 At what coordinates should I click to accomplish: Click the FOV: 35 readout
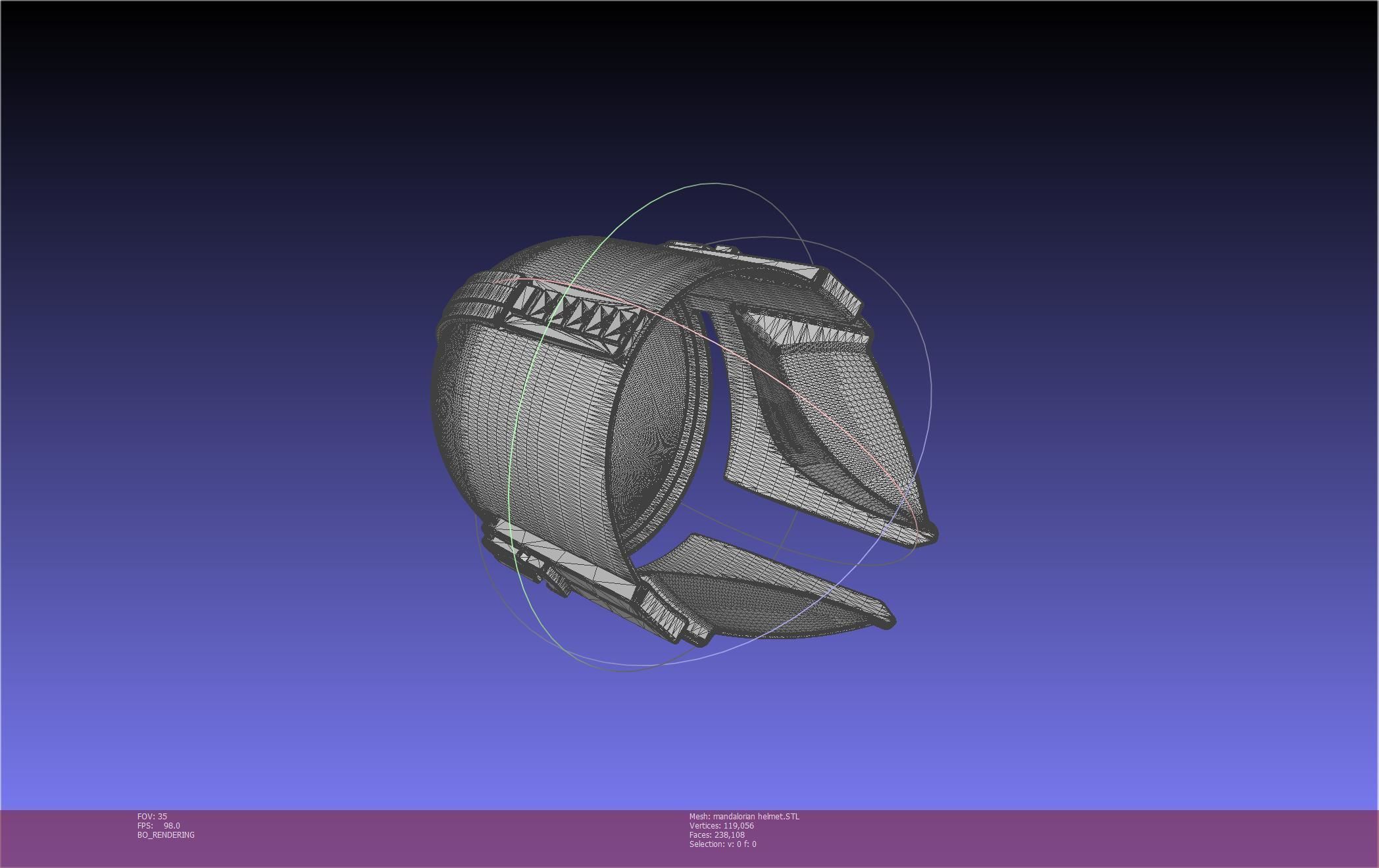click(152, 816)
